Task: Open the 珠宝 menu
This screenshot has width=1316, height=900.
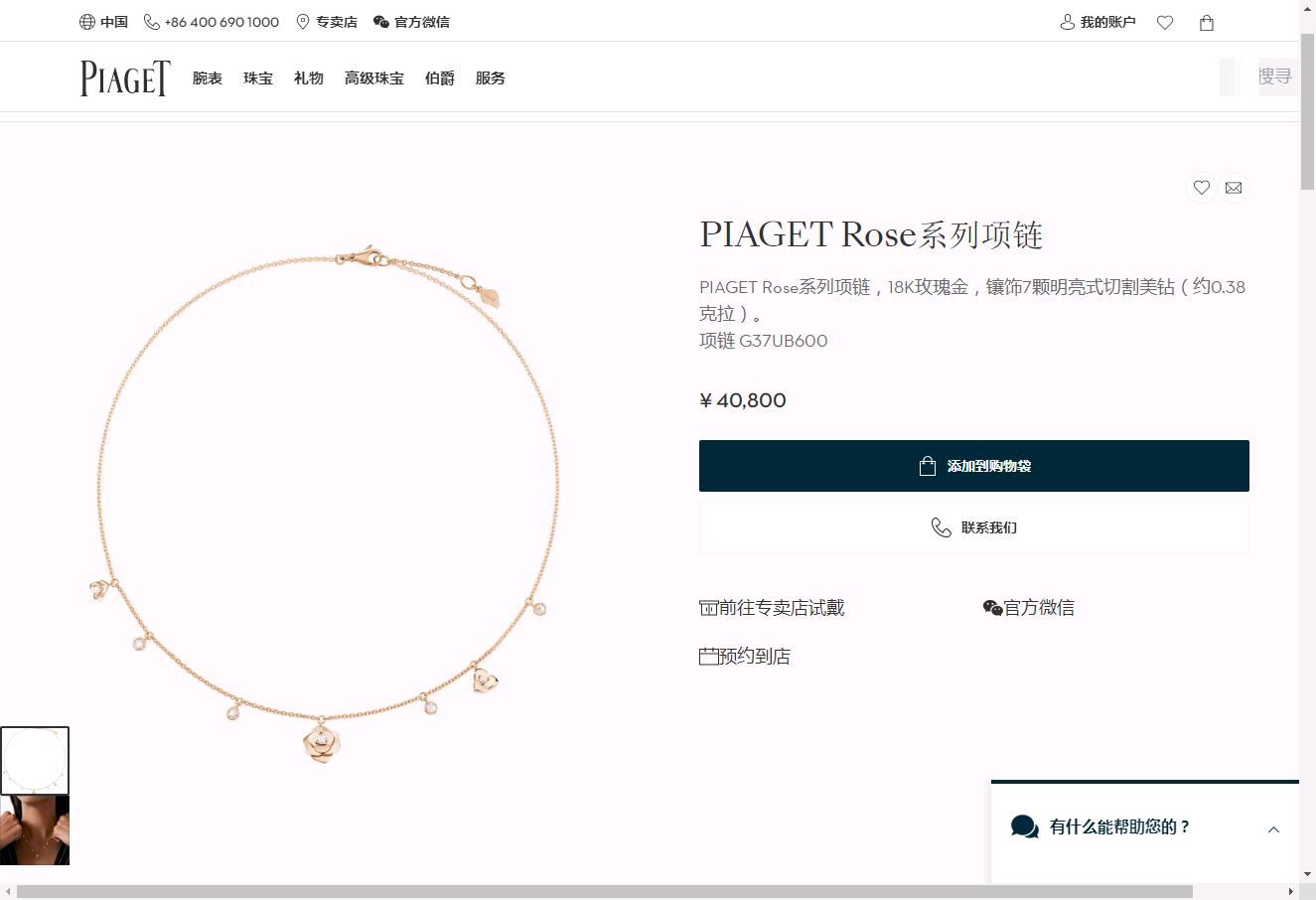Action: pyautogui.click(x=258, y=78)
